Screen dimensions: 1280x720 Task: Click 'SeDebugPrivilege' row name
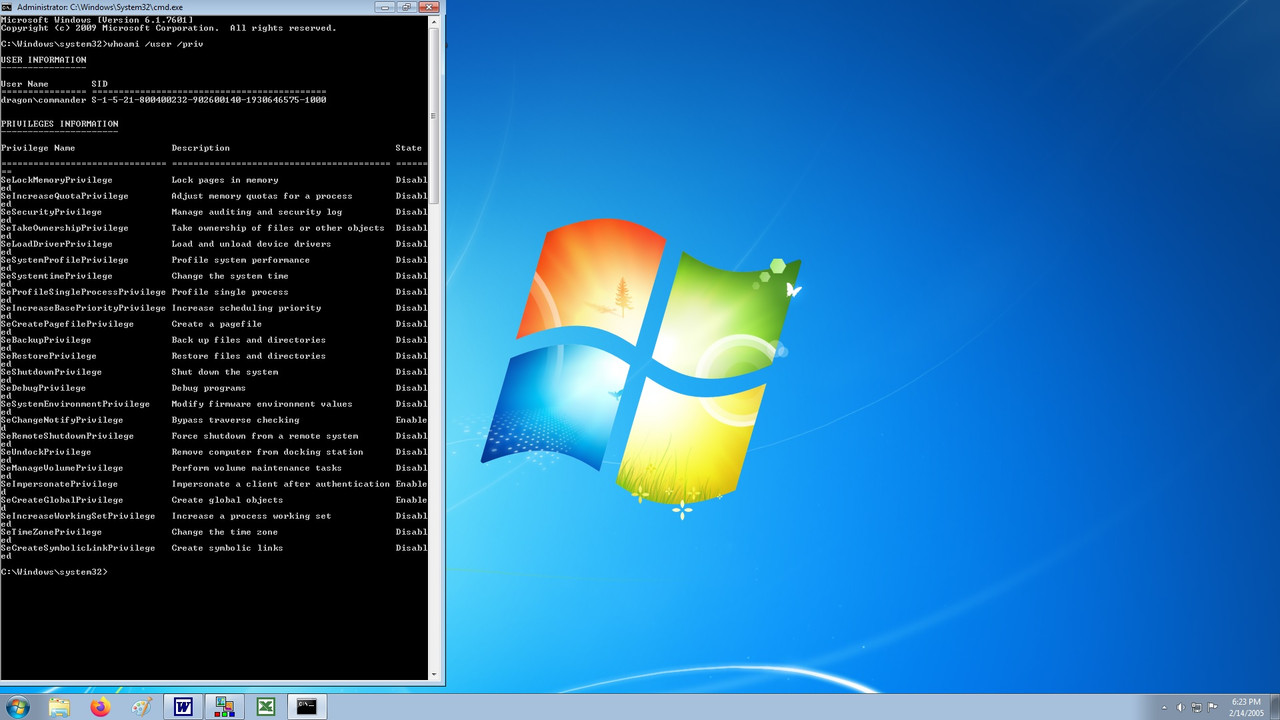point(43,388)
